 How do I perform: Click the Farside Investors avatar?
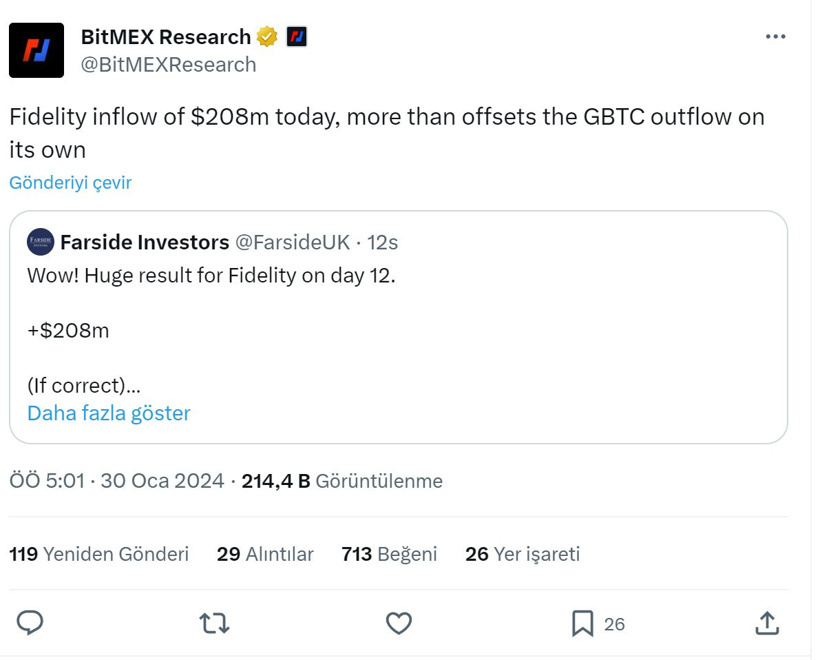tap(40, 242)
